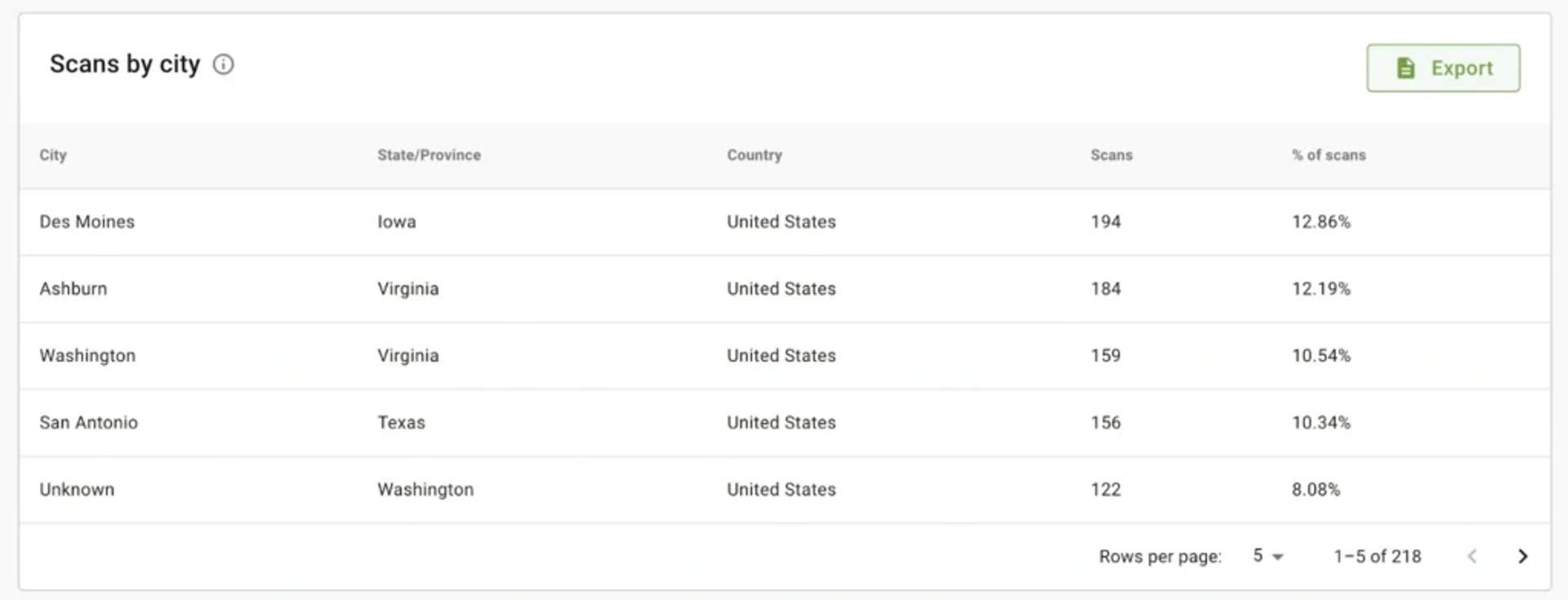Viewport: 1568px width, 600px height.
Task: Click the Texas state cell
Action: click(x=401, y=423)
